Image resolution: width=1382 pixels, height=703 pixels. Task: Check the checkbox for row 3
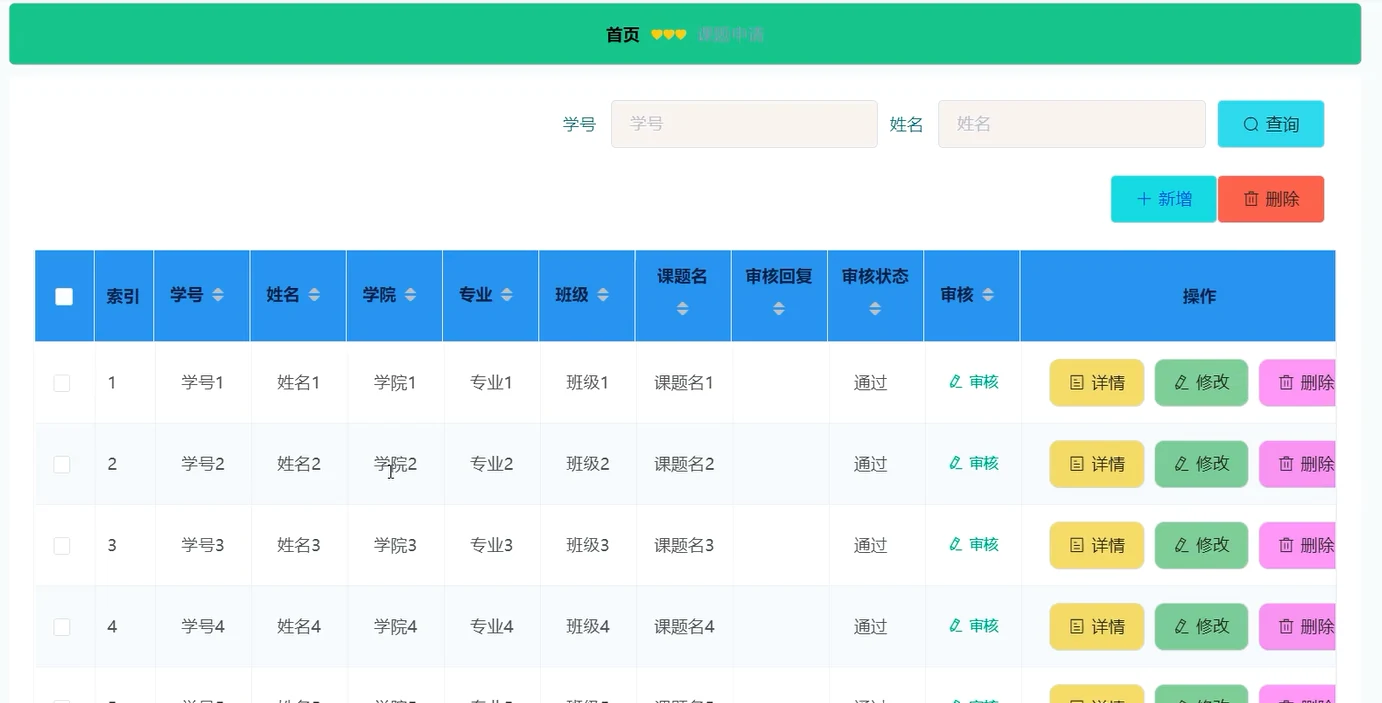tap(62, 545)
